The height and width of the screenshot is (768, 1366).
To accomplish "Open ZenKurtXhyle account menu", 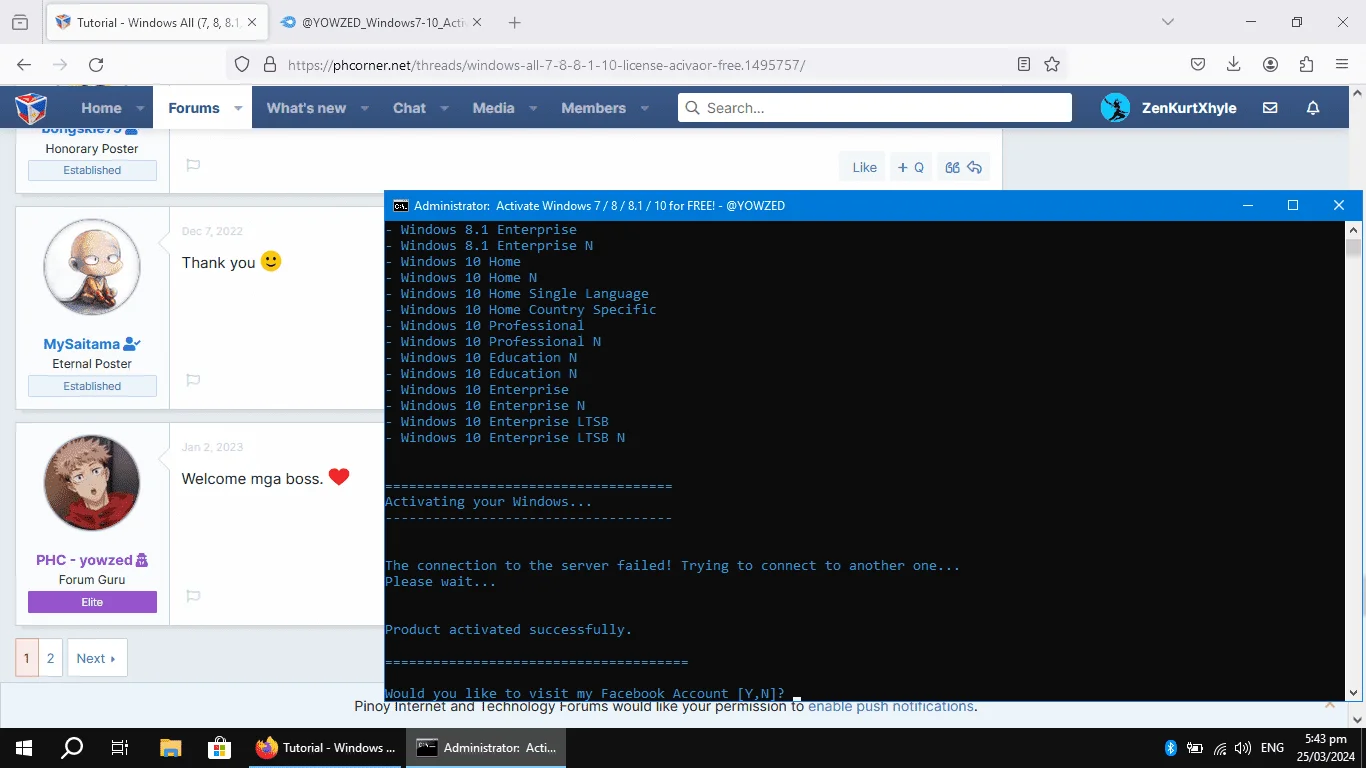I will (x=1168, y=108).
